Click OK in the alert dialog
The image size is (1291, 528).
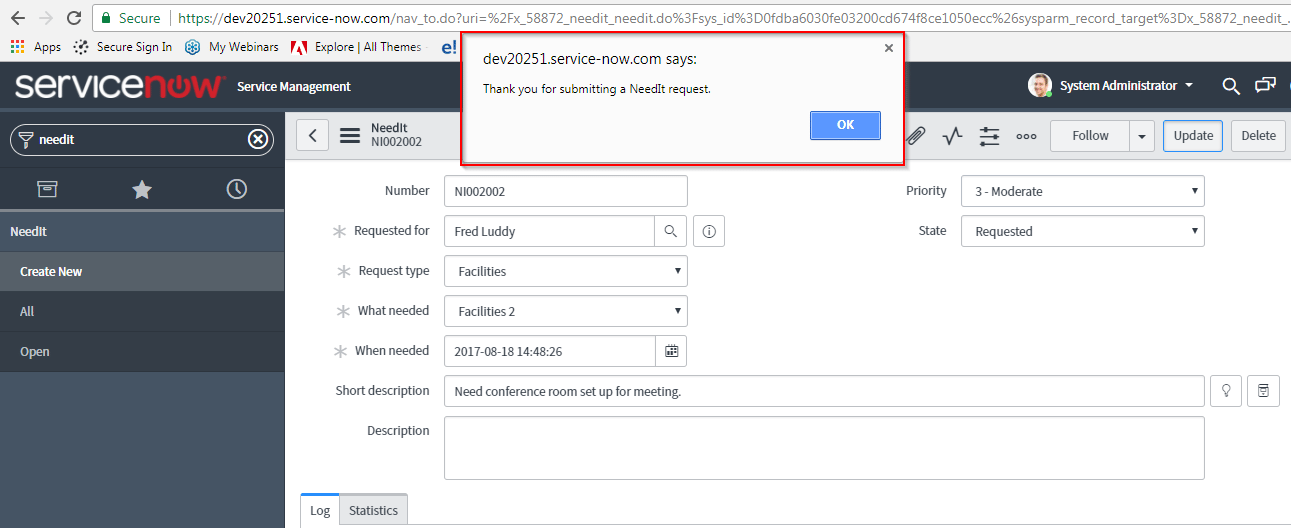point(845,125)
